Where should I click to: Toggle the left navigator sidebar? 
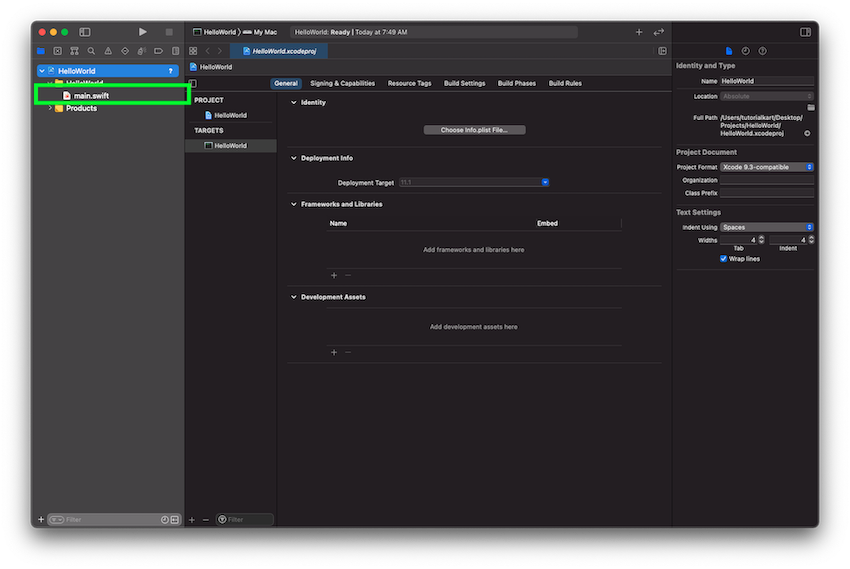pyautogui.click(x=85, y=32)
